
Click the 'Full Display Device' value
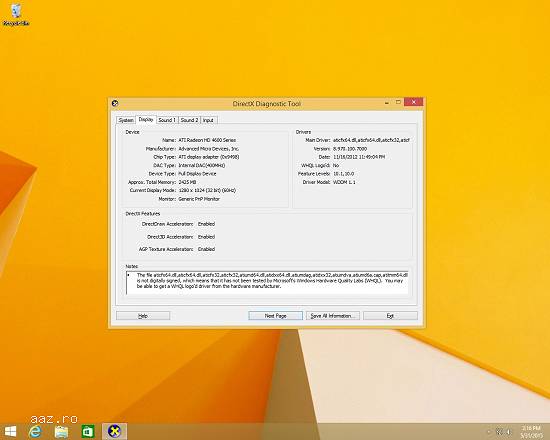[197, 174]
